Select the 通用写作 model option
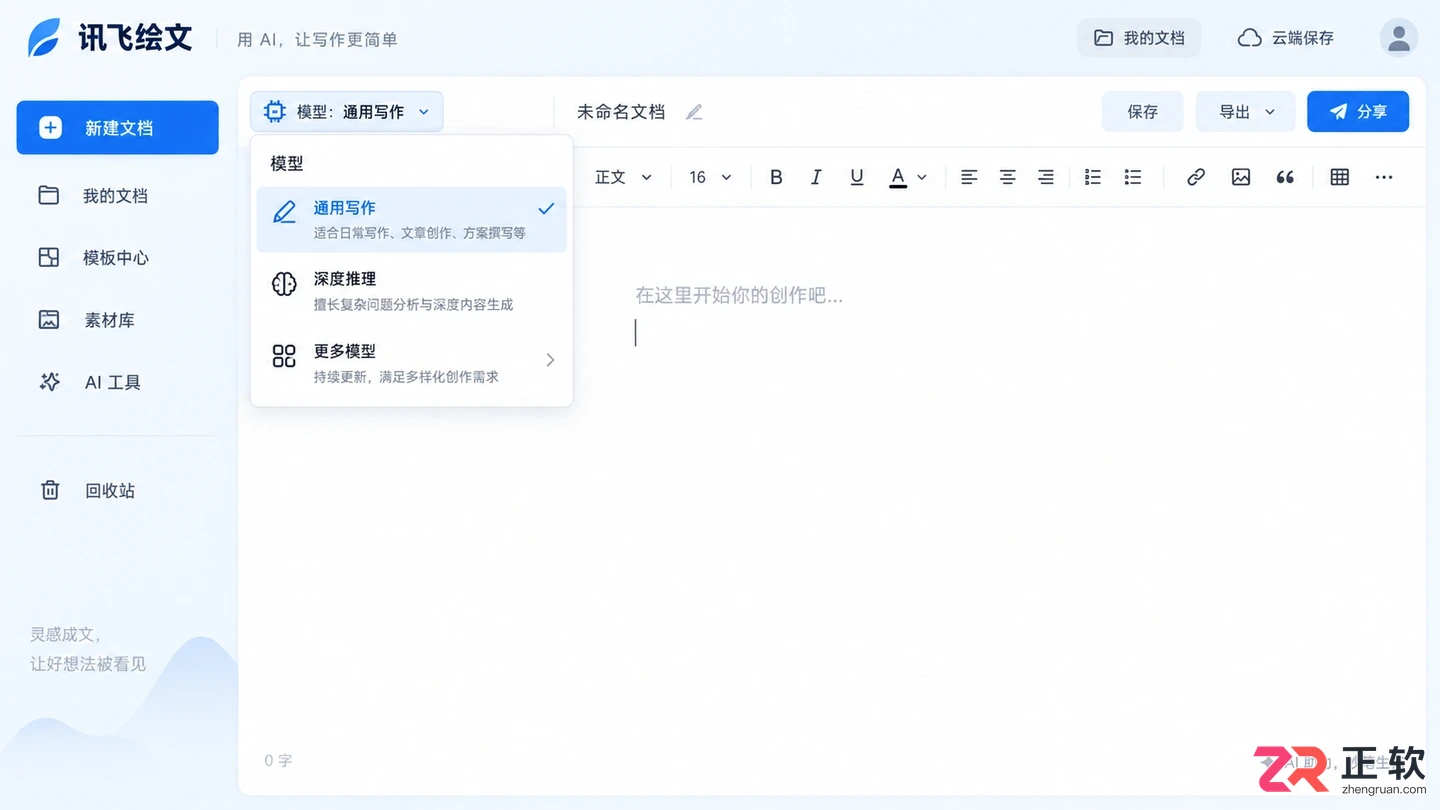Image resolution: width=1440 pixels, height=810 pixels. pos(411,219)
